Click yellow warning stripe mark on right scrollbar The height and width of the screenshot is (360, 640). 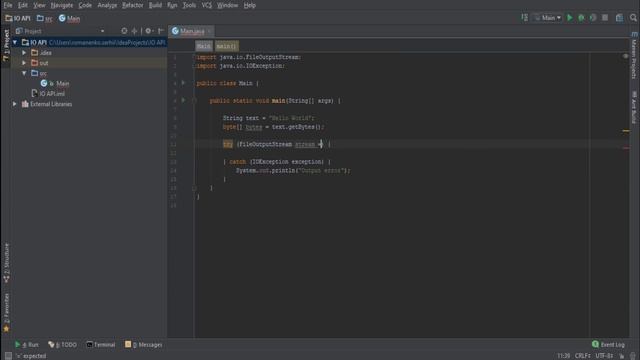pos(626,131)
